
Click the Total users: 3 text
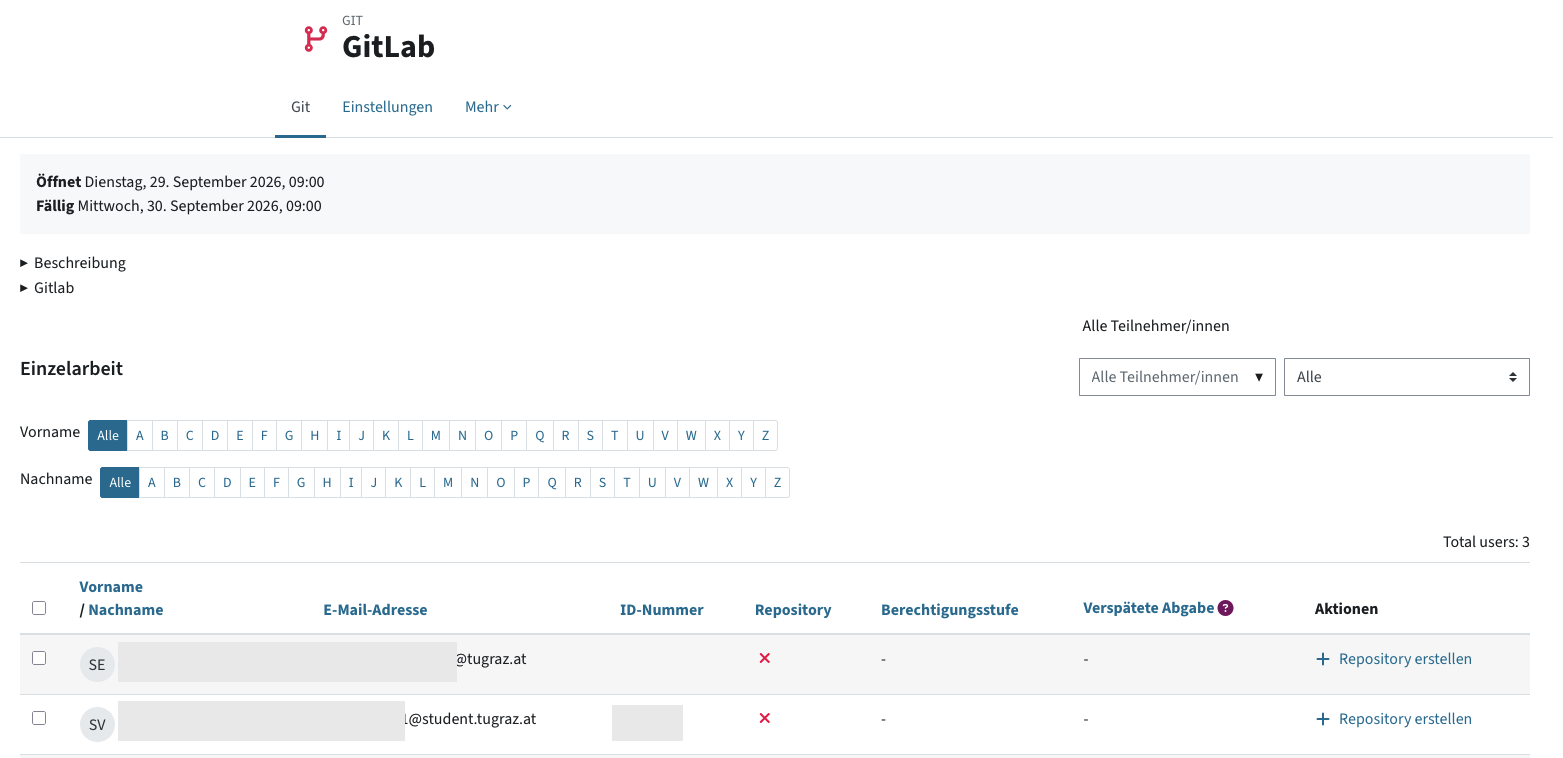tap(1486, 542)
